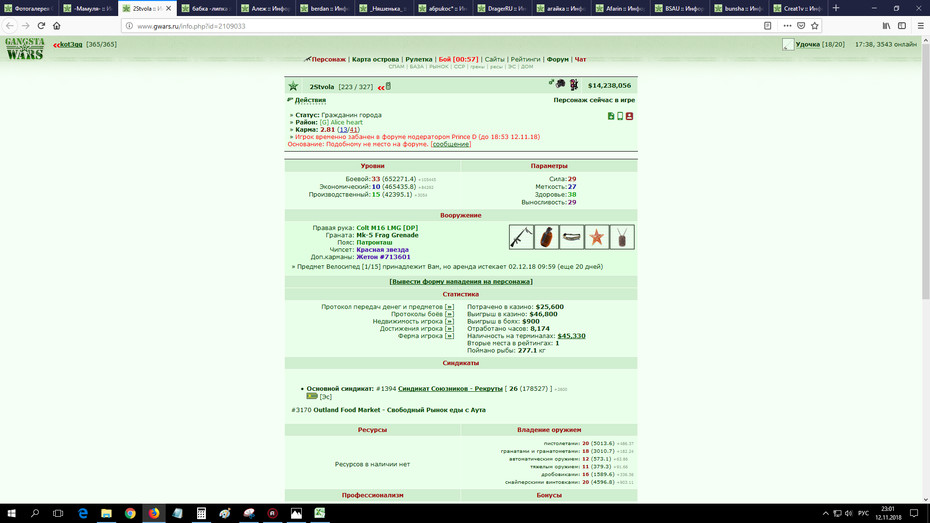Open Персонаж in the top menu
The image size is (930, 523).
(x=329, y=59)
